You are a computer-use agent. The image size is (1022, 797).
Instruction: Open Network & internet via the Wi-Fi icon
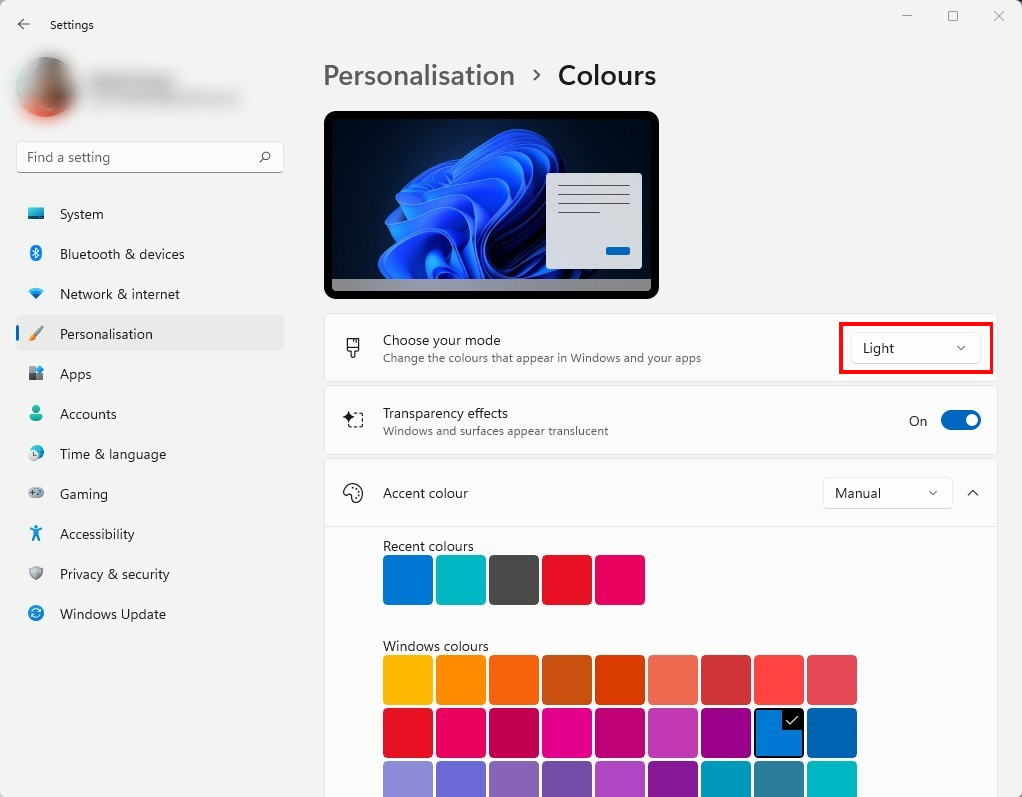(36, 294)
